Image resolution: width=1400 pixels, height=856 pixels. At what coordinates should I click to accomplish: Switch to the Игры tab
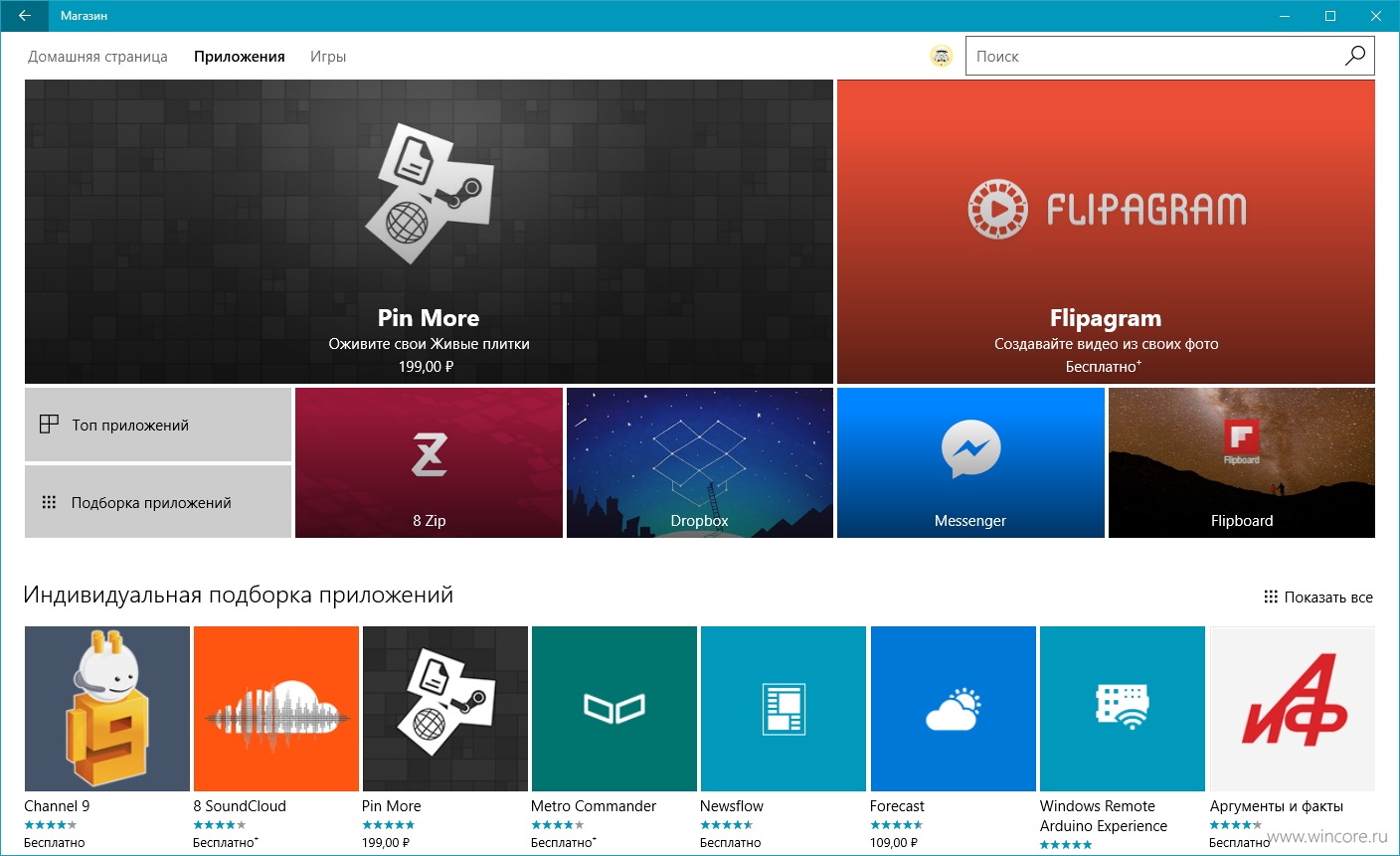(328, 57)
